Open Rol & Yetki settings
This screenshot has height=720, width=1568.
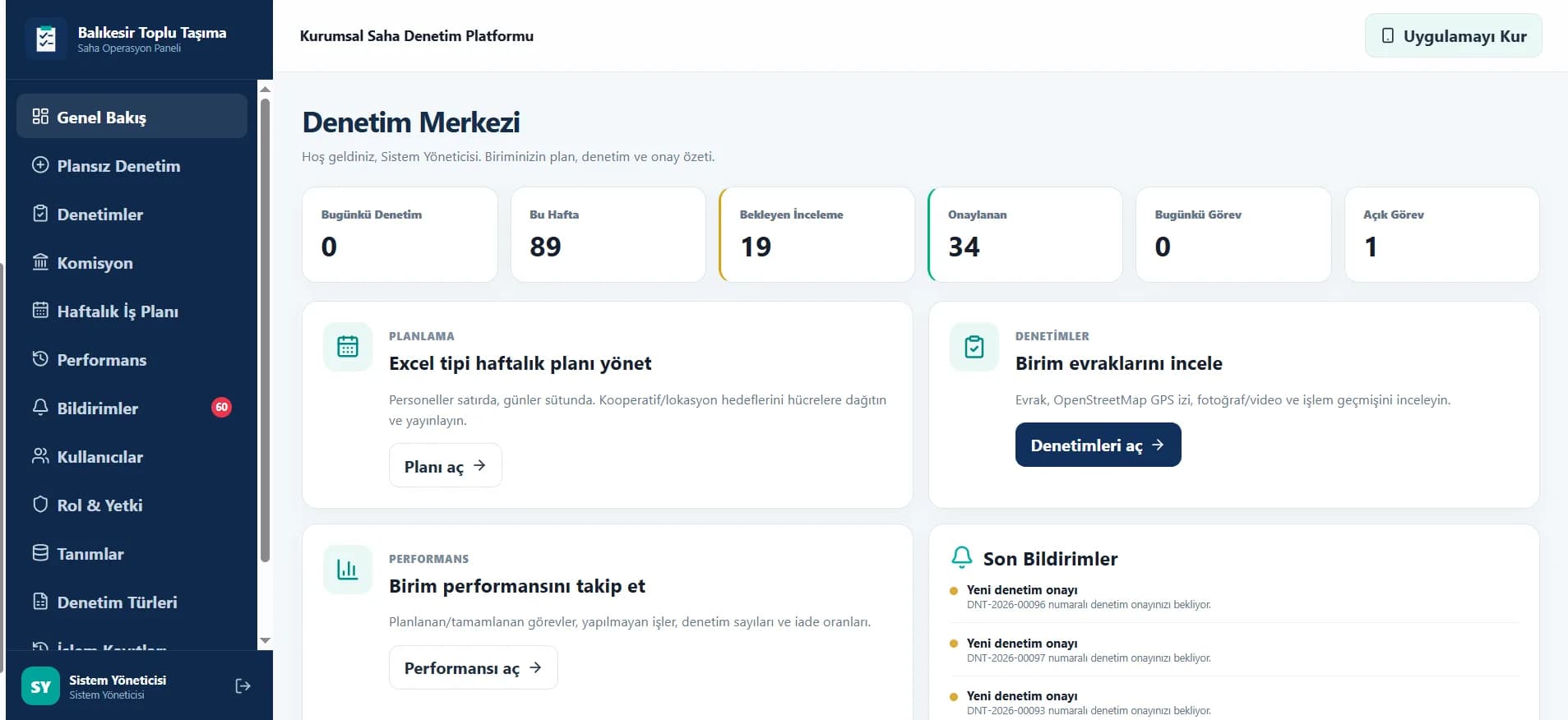click(132, 505)
